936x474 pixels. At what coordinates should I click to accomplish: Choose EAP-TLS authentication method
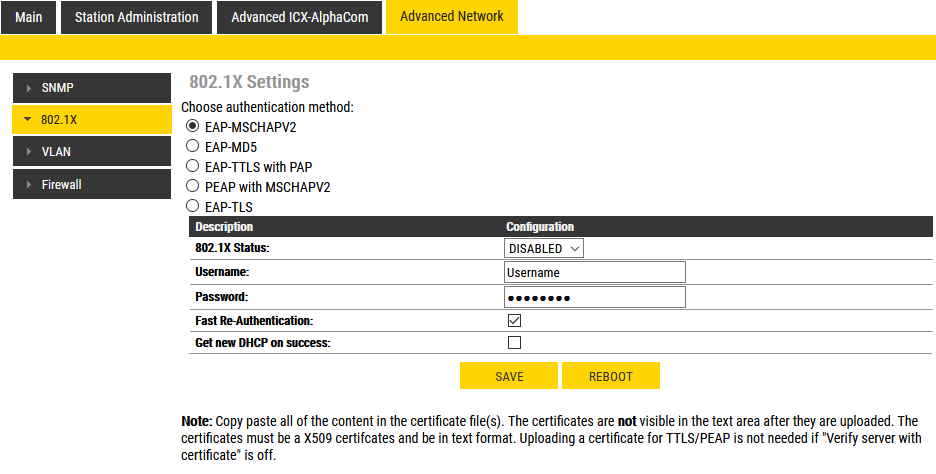(193, 206)
